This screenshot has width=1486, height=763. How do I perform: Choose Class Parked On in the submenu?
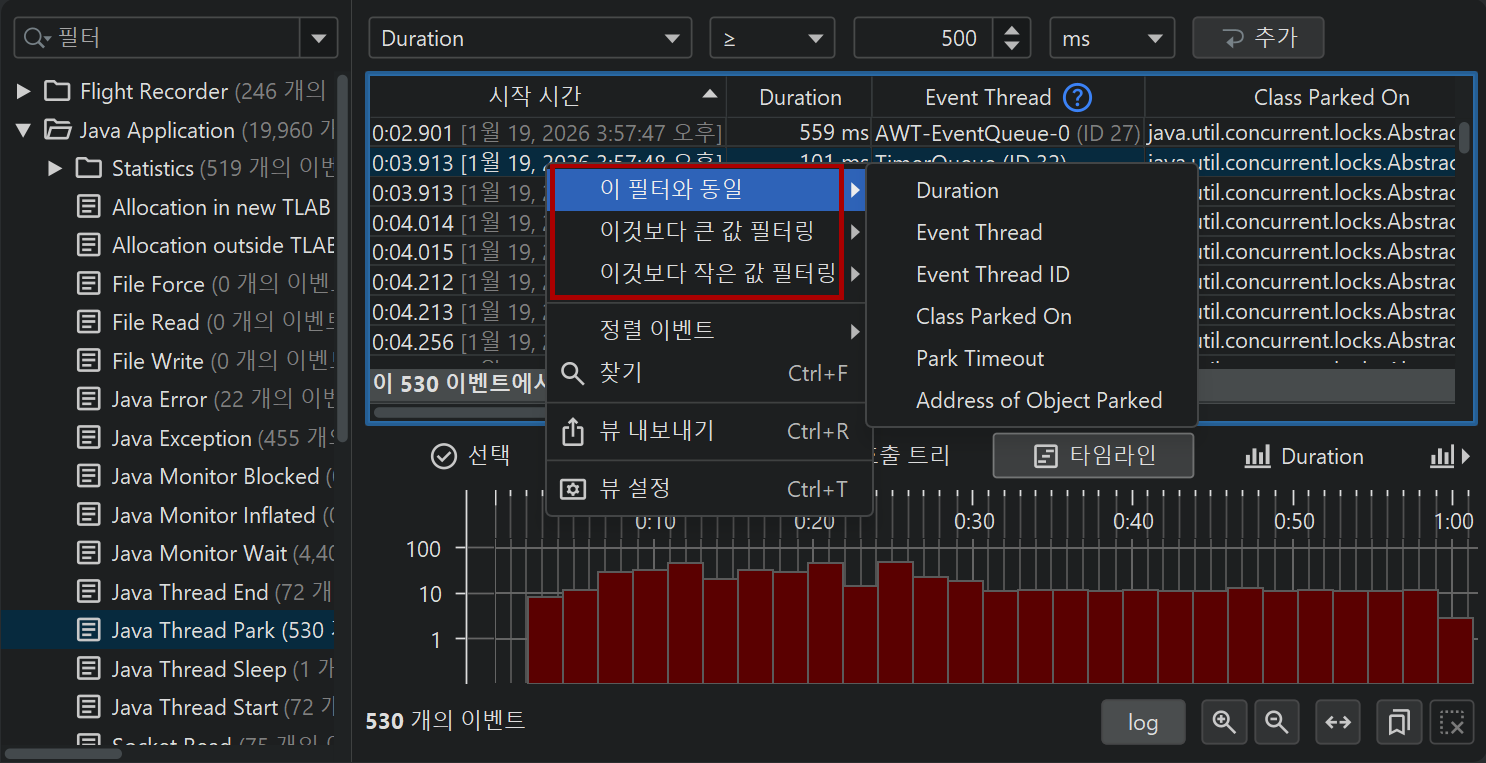[x=993, y=317]
